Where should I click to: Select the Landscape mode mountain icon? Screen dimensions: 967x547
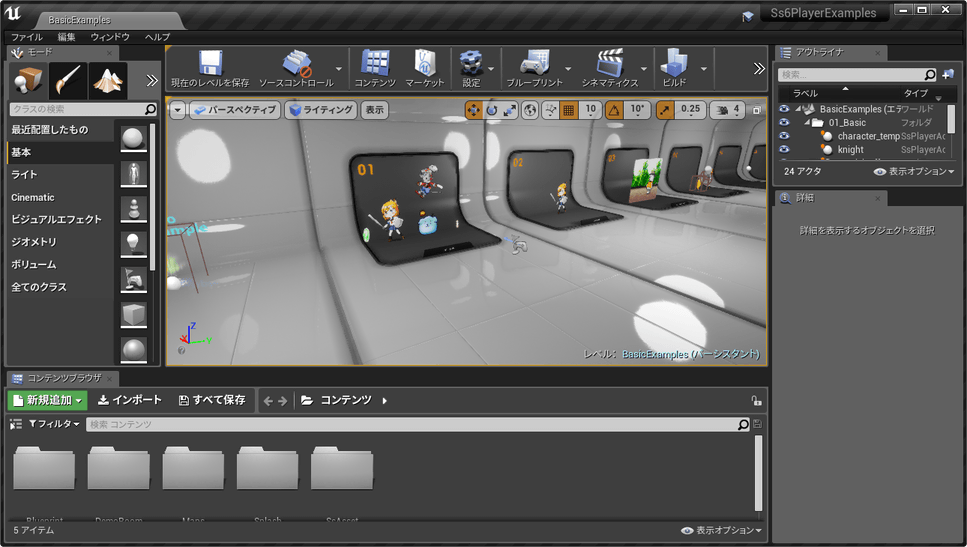click(108, 80)
